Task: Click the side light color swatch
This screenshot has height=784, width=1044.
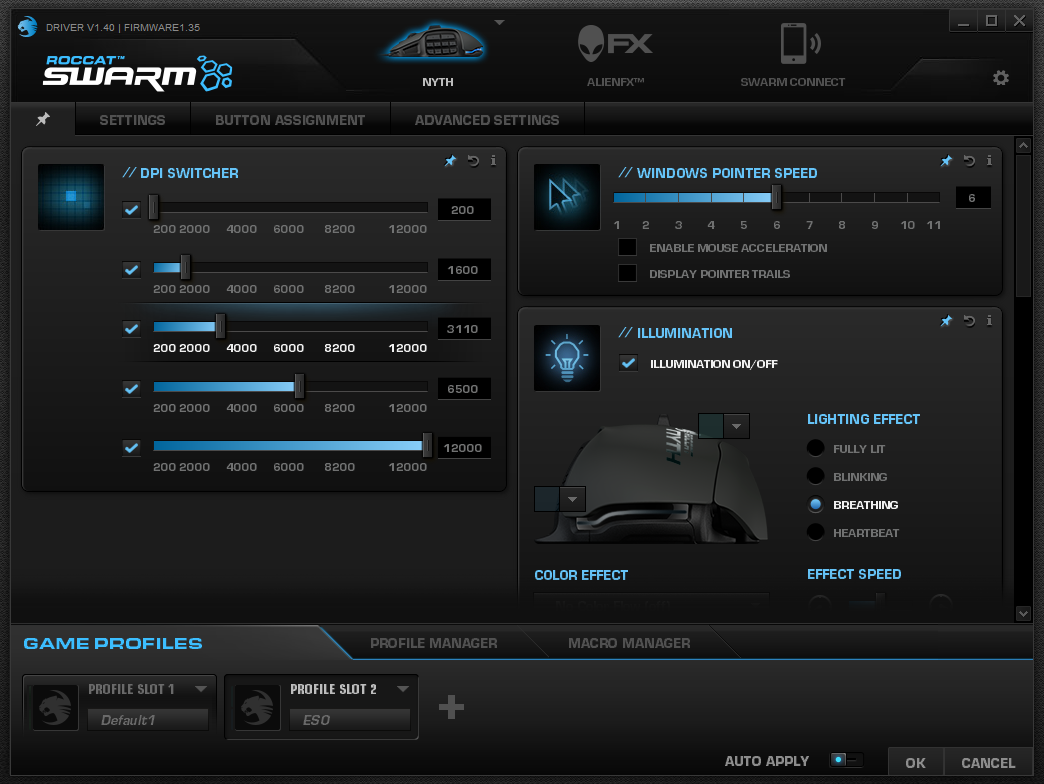Action: tap(547, 499)
